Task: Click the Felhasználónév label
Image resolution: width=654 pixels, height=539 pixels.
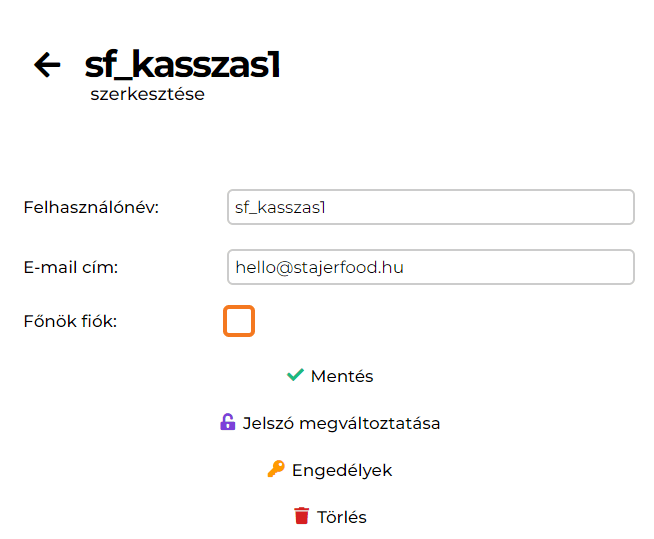Action: pos(91,208)
